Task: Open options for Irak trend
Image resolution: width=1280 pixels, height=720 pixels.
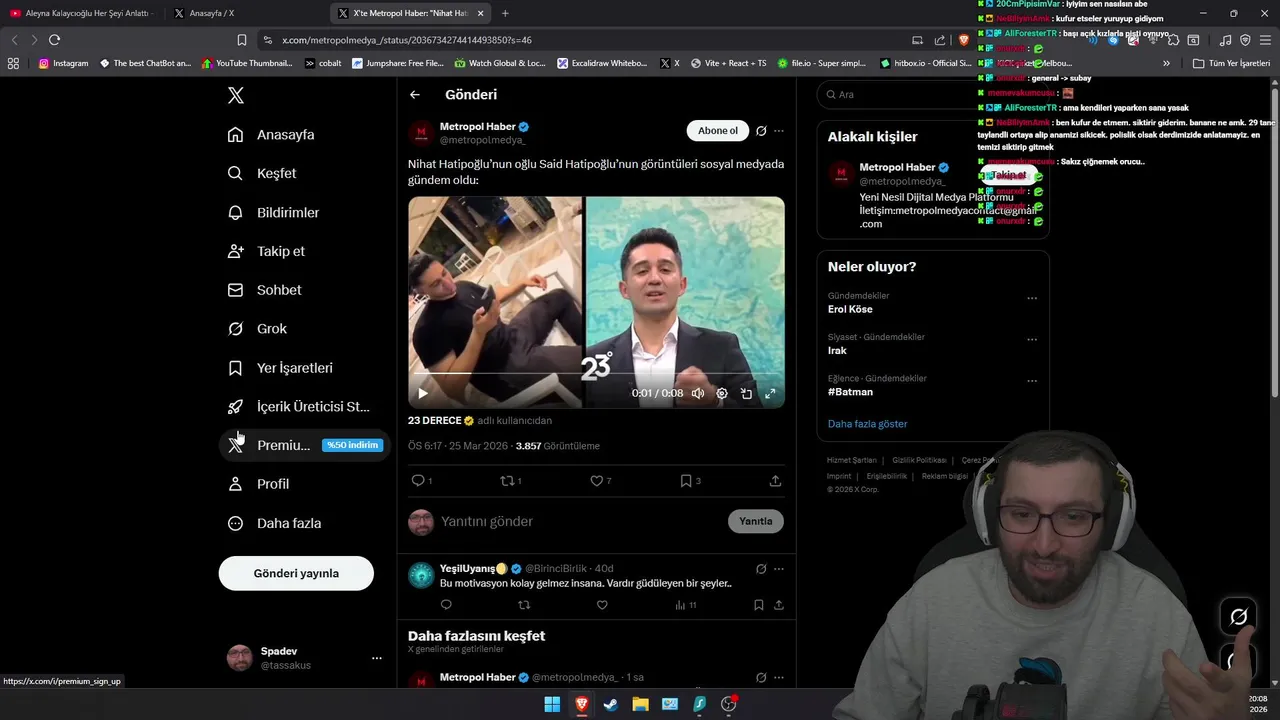Action: pyautogui.click(x=1032, y=339)
